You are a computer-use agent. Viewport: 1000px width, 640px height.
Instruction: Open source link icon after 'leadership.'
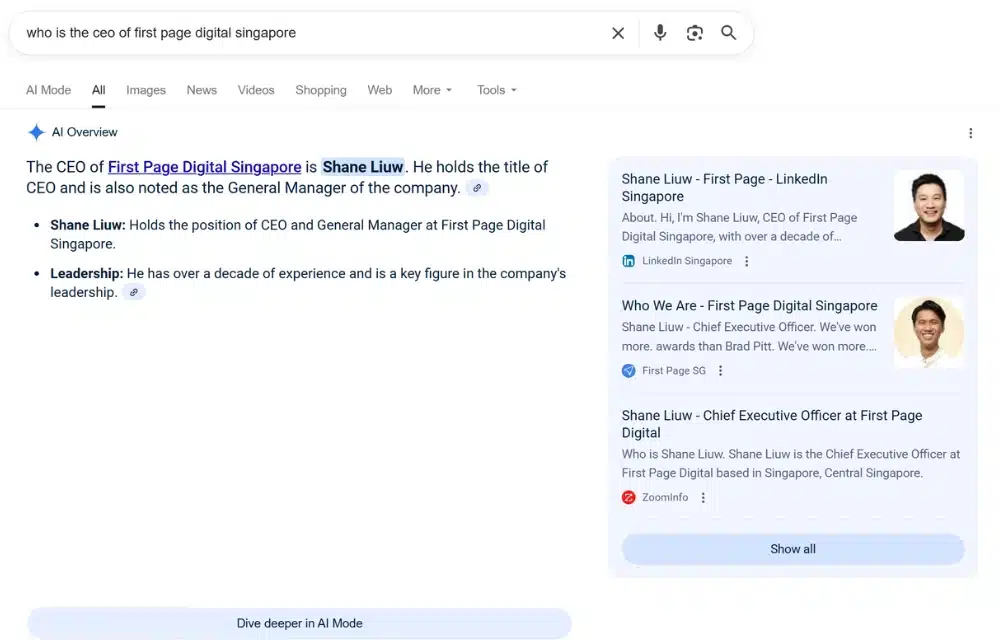coord(133,292)
